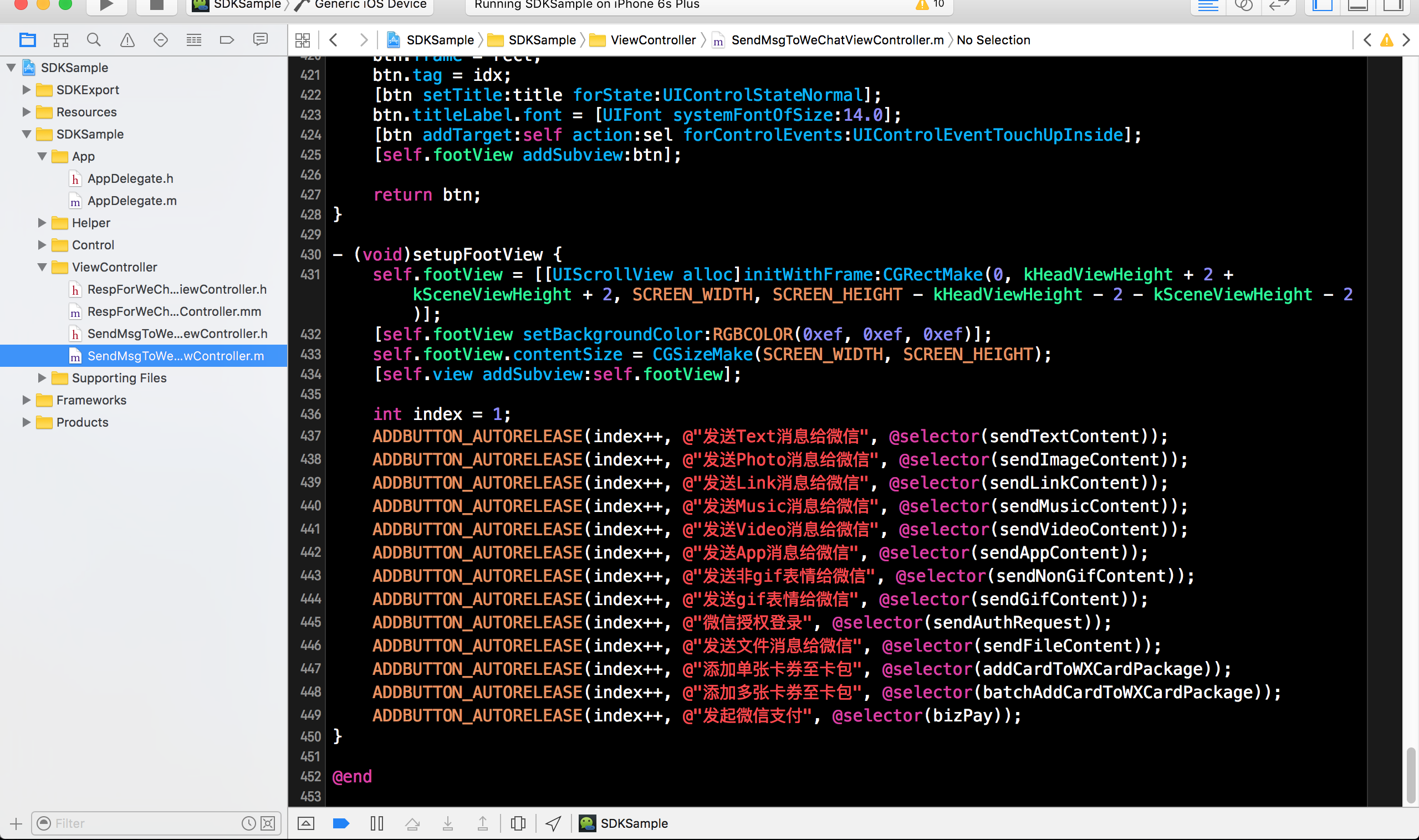The height and width of the screenshot is (840, 1419).
Task: Go back in editor history
Action: pos(334,40)
